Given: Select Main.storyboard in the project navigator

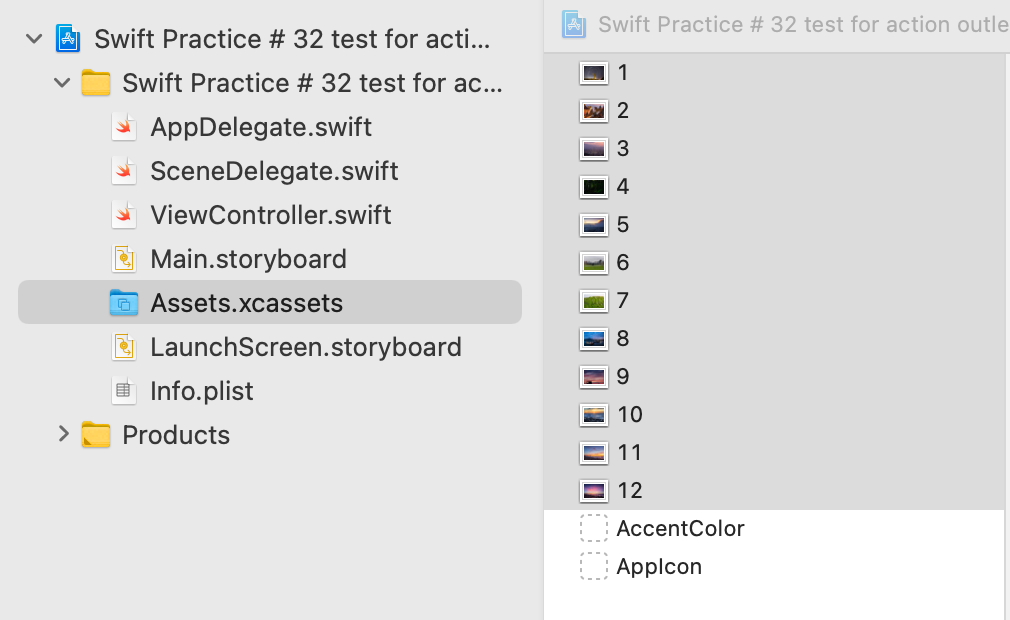Looking at the screenshot, I should coord(248,259).
